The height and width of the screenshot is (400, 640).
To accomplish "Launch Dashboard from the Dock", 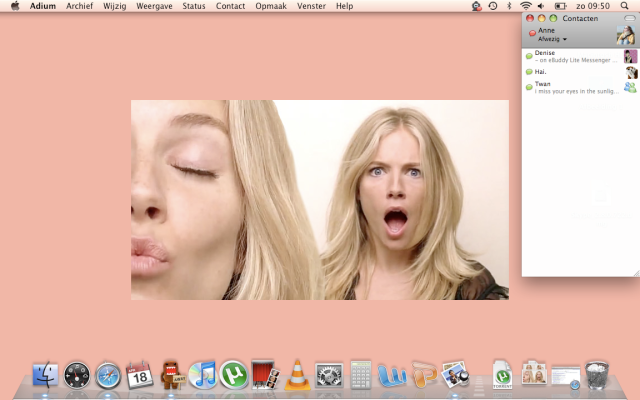I will 77,375.
